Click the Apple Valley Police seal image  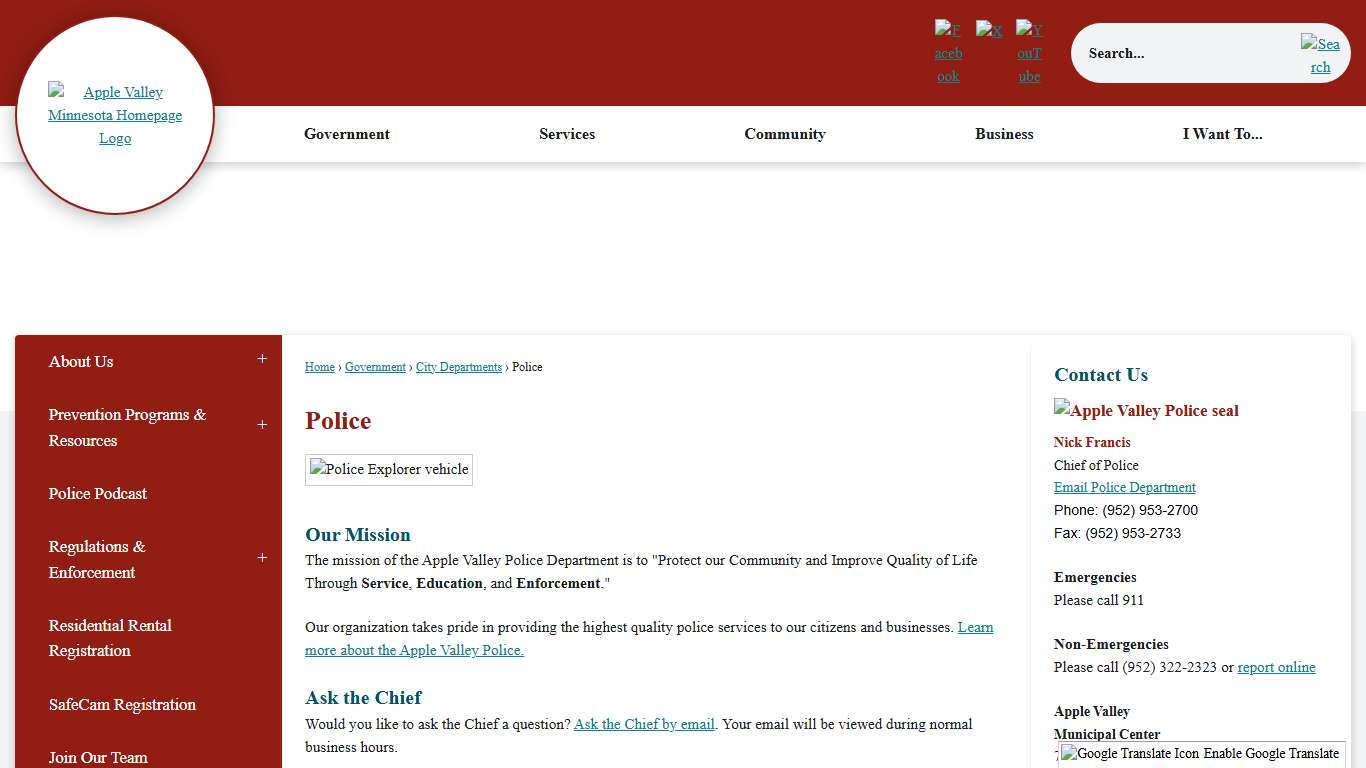click(1146, 410)
